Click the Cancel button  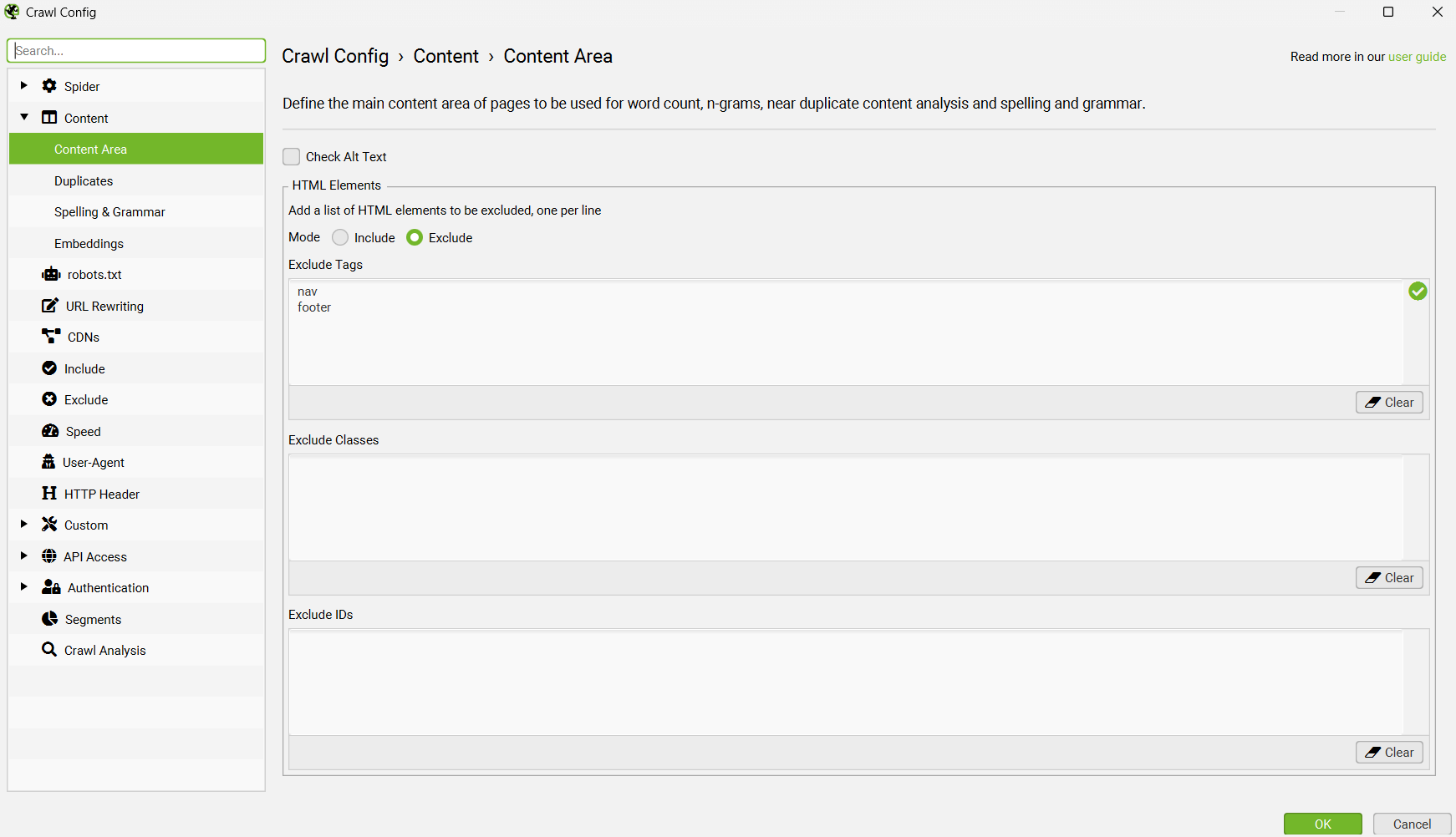pyautogui.click(x=1412, y=824)
